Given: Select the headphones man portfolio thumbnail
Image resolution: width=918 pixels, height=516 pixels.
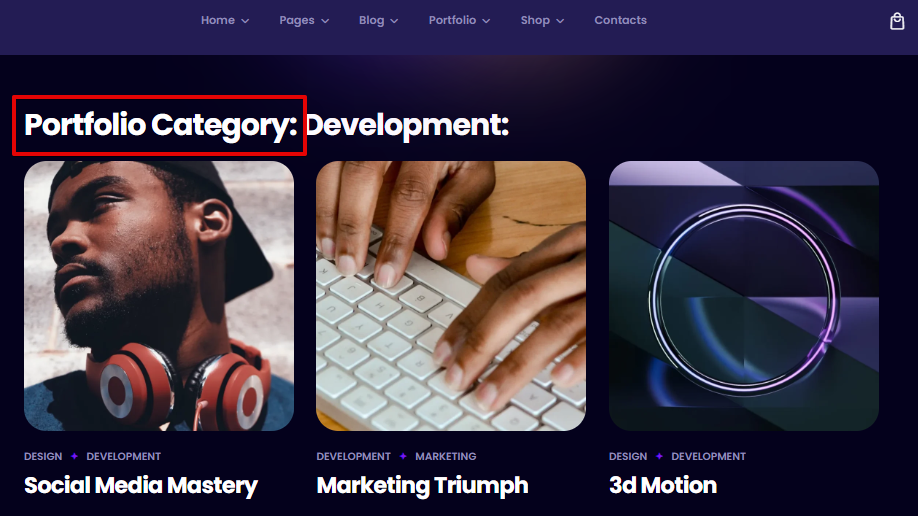Looking at the screenshot, I should pos(159,296).
